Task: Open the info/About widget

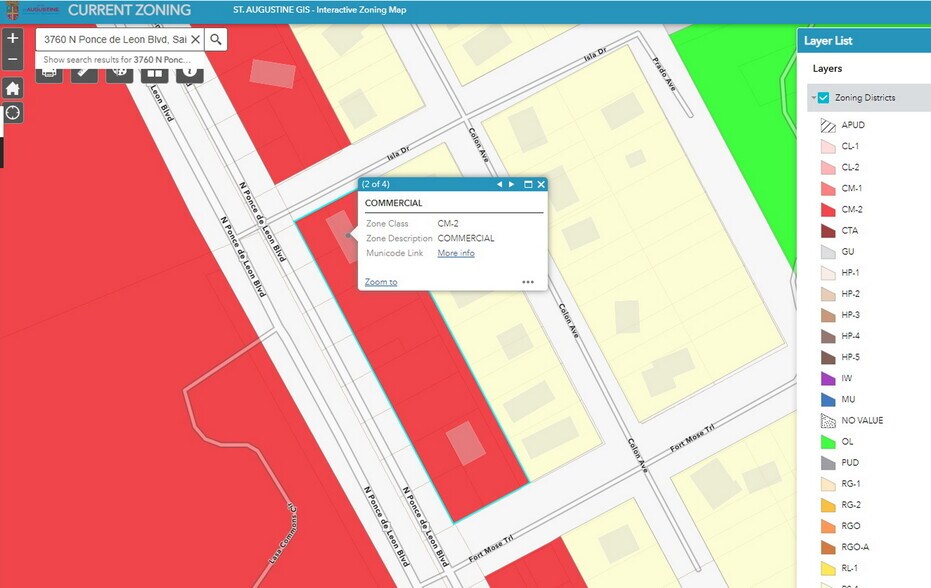Action: [x=189, y=73]
